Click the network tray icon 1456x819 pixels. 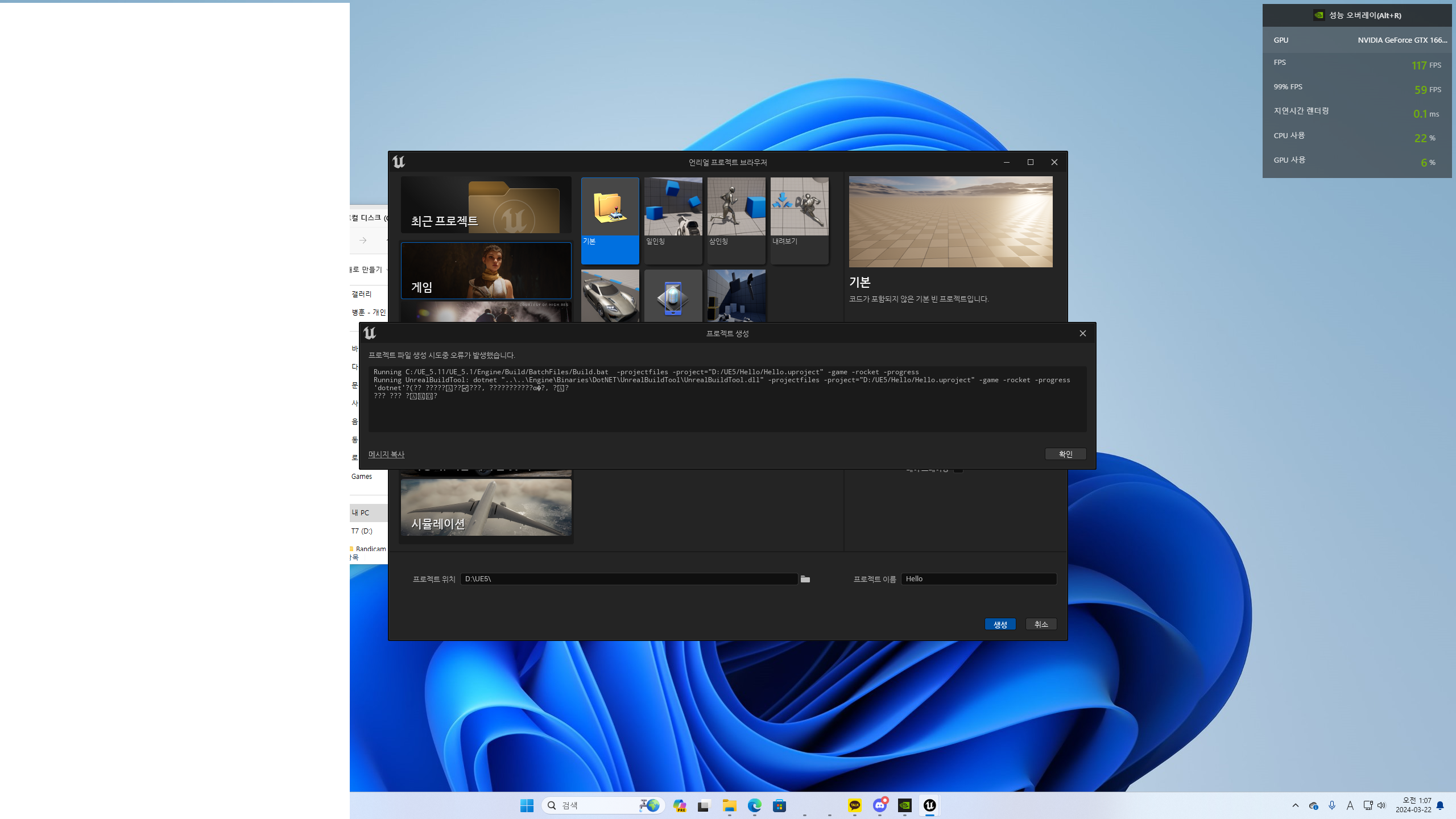1367,805
